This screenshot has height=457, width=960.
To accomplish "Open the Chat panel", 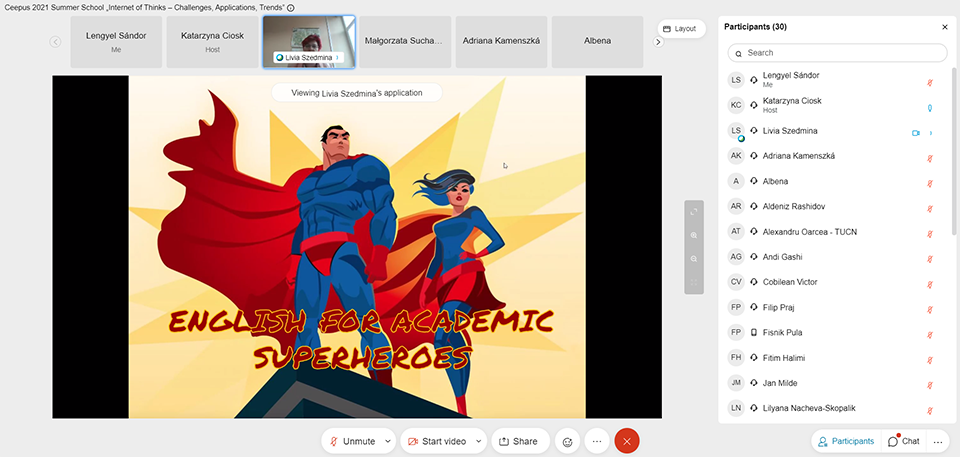I will pyautogui.click(x=904, y=441).
